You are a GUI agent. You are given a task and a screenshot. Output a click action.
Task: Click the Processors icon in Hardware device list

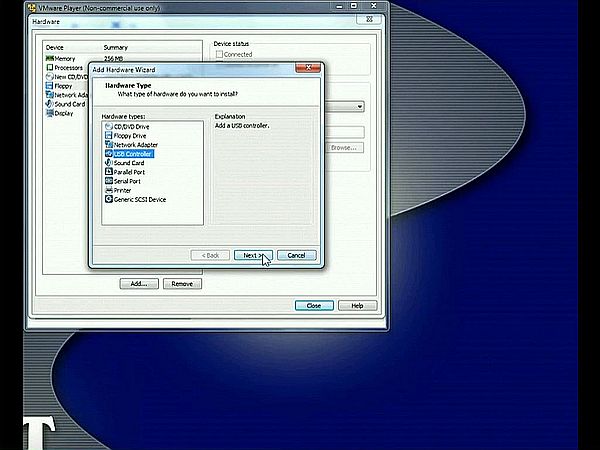pyautogui.click(x=49, y=68)
